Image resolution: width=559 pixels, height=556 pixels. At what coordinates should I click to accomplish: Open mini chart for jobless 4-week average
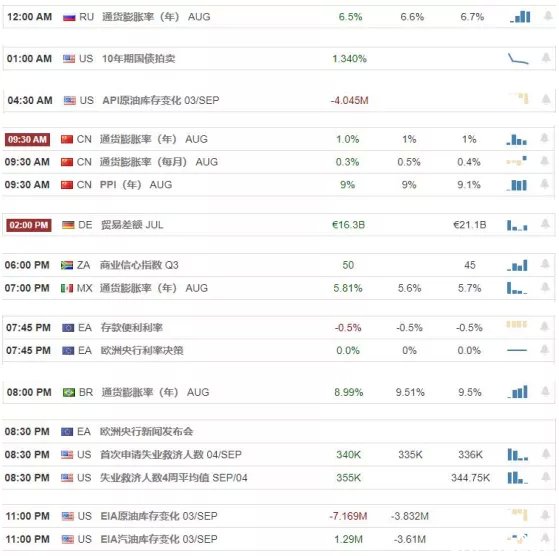pos(518,478)
